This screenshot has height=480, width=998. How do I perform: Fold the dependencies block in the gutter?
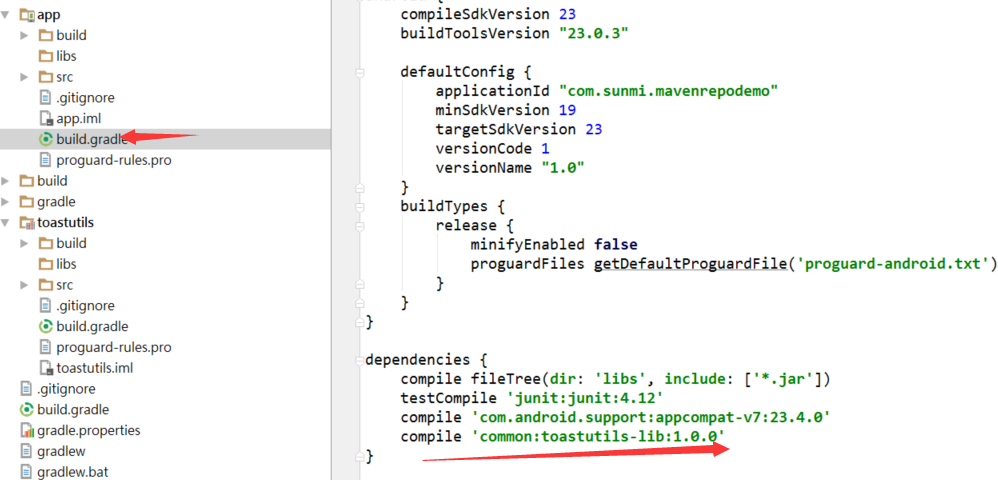pos(360,361)
